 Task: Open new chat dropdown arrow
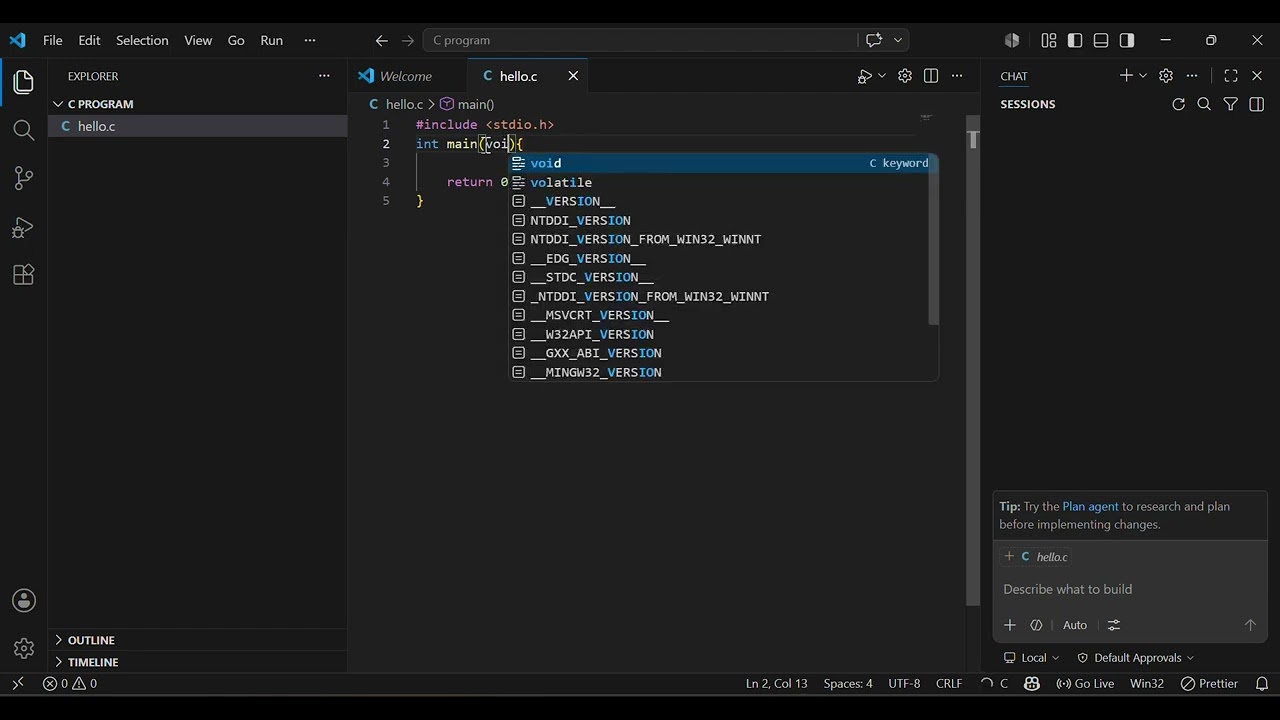point(1143,76)
